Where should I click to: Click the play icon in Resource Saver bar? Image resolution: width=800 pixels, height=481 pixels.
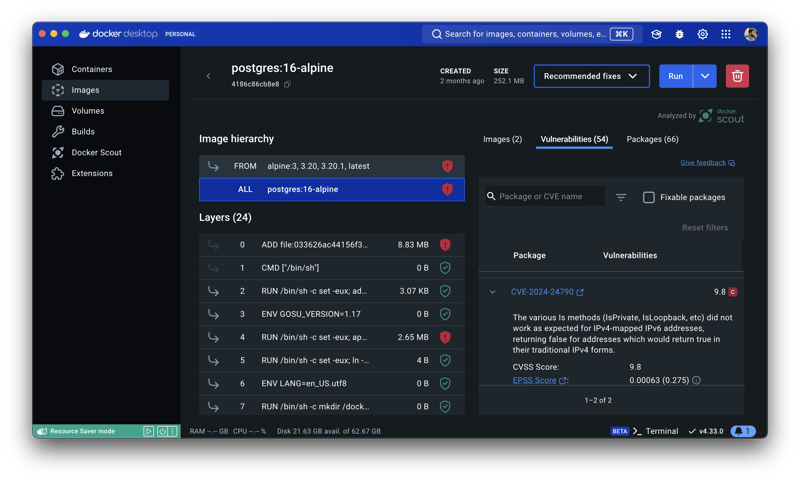coord(148,431)
